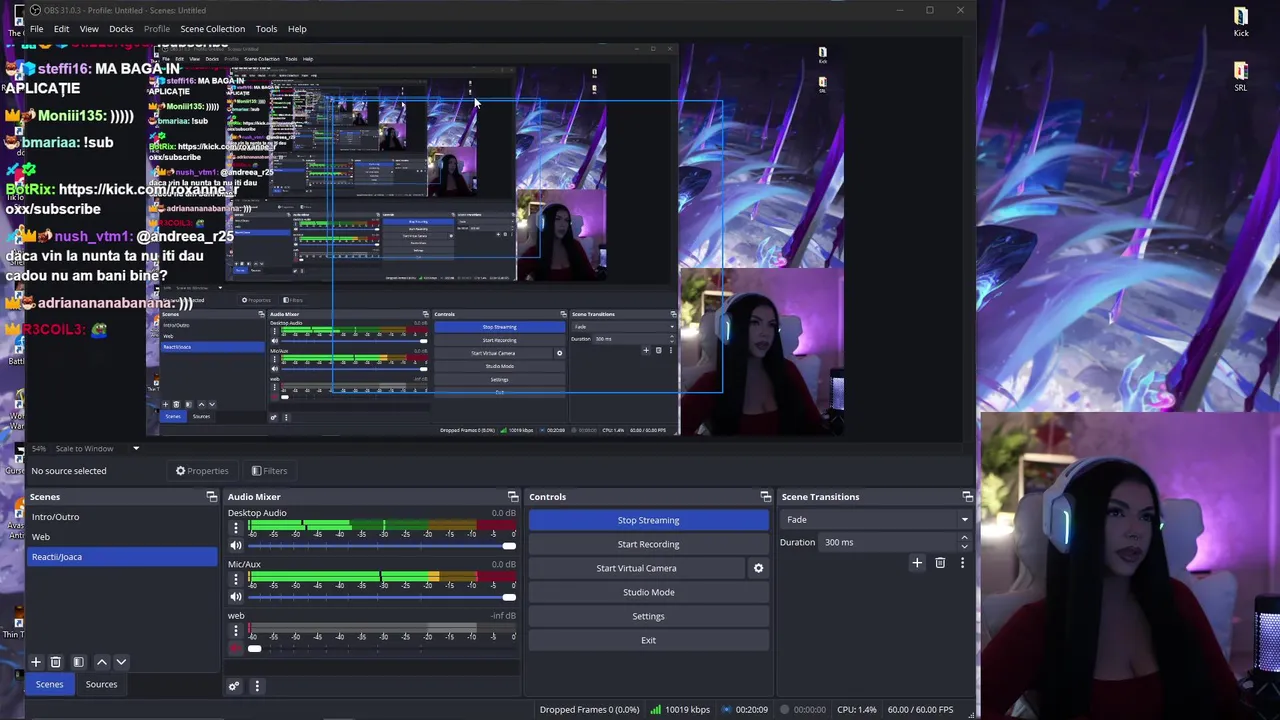
Task: Open Settings from Controls panel
Action: [648, 616]
